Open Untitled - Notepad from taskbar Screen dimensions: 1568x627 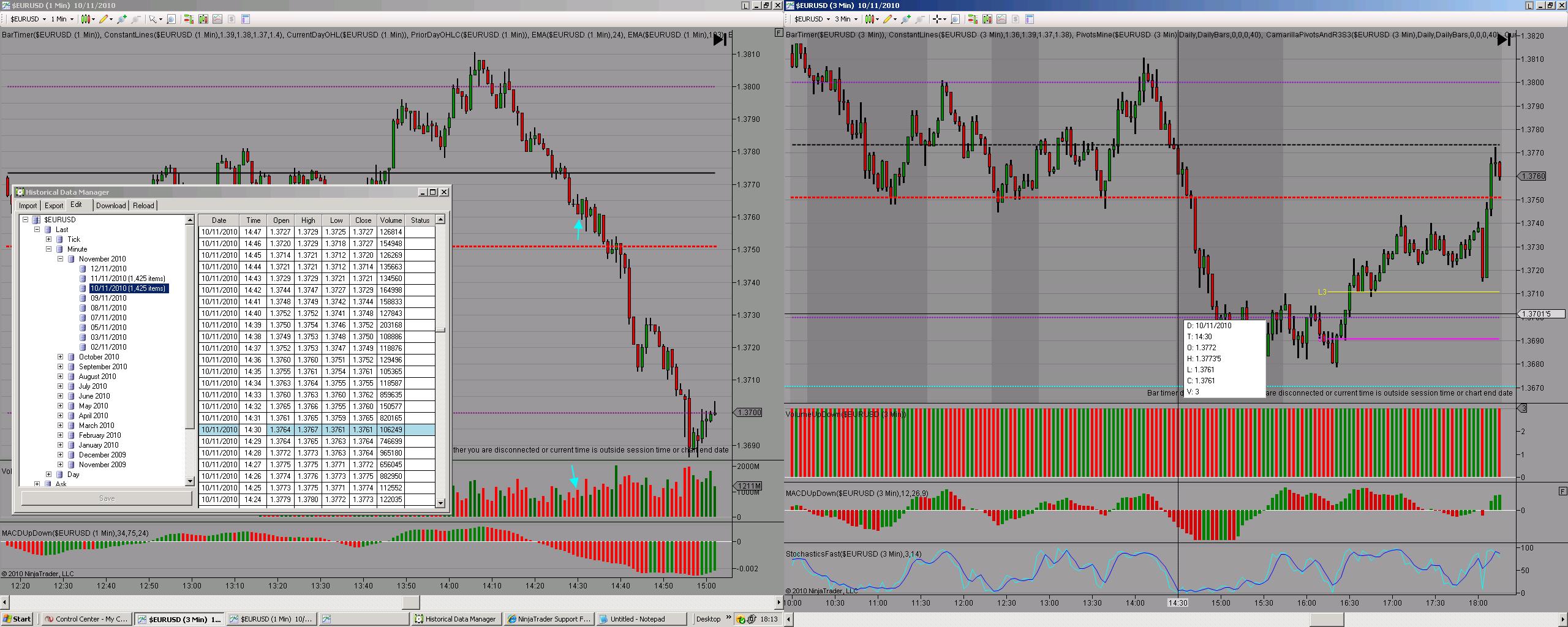(641, 619)
